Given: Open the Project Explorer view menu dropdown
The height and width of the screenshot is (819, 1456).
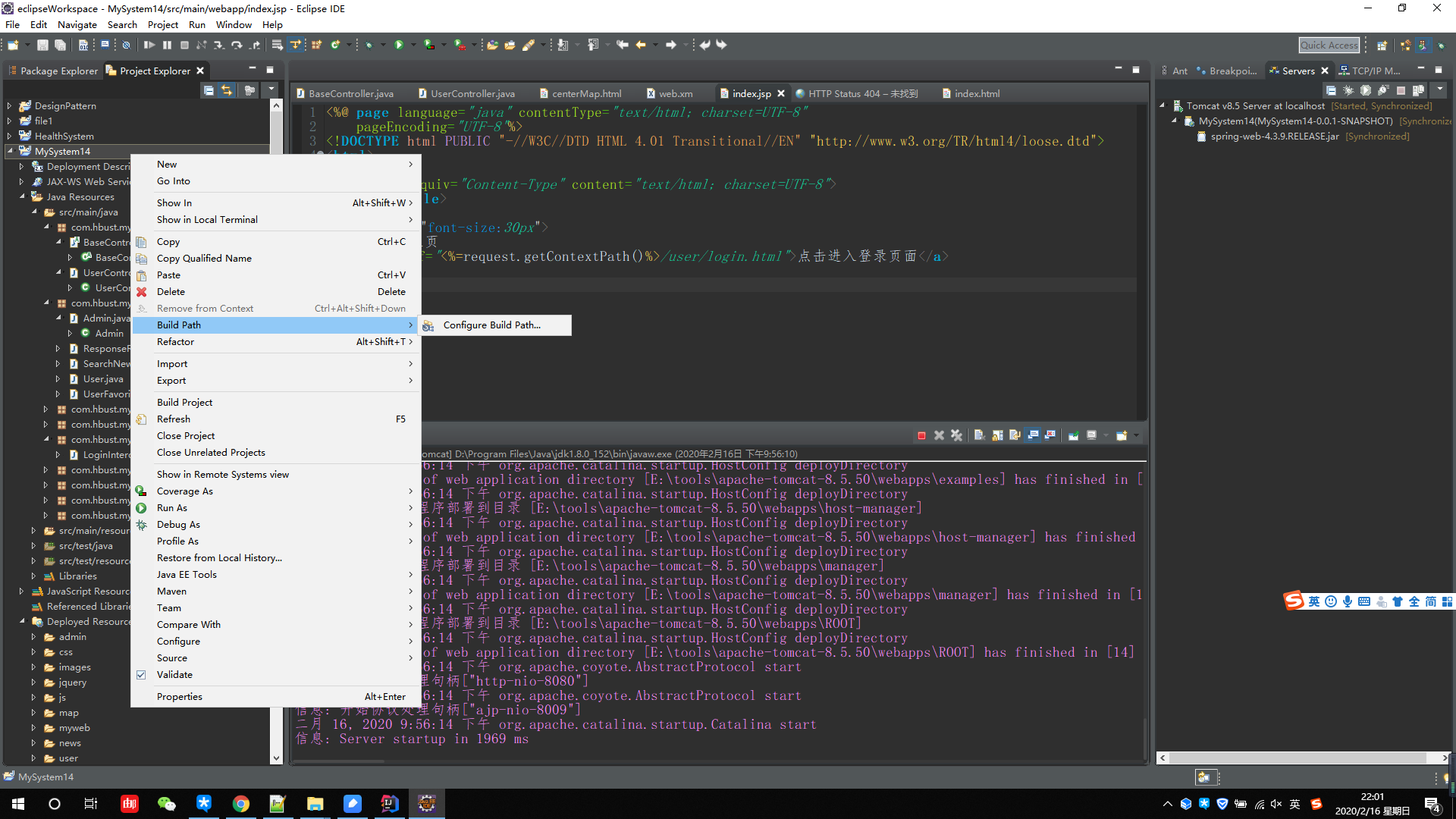Looking at the screenshot, I should [x=271, y=90].
